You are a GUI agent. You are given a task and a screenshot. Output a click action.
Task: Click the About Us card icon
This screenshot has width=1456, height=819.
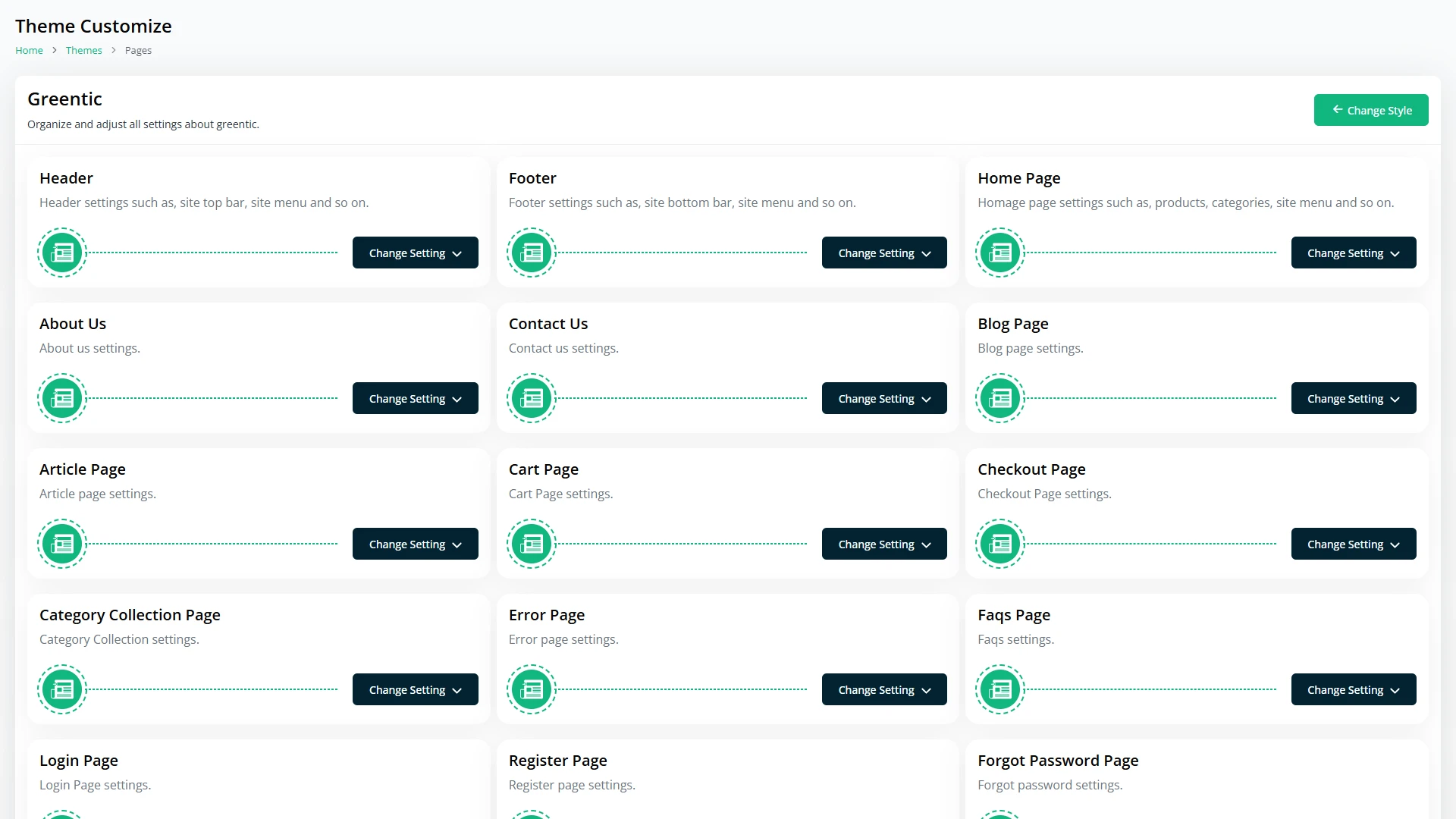pyautogui.click(x=62, y=398)
